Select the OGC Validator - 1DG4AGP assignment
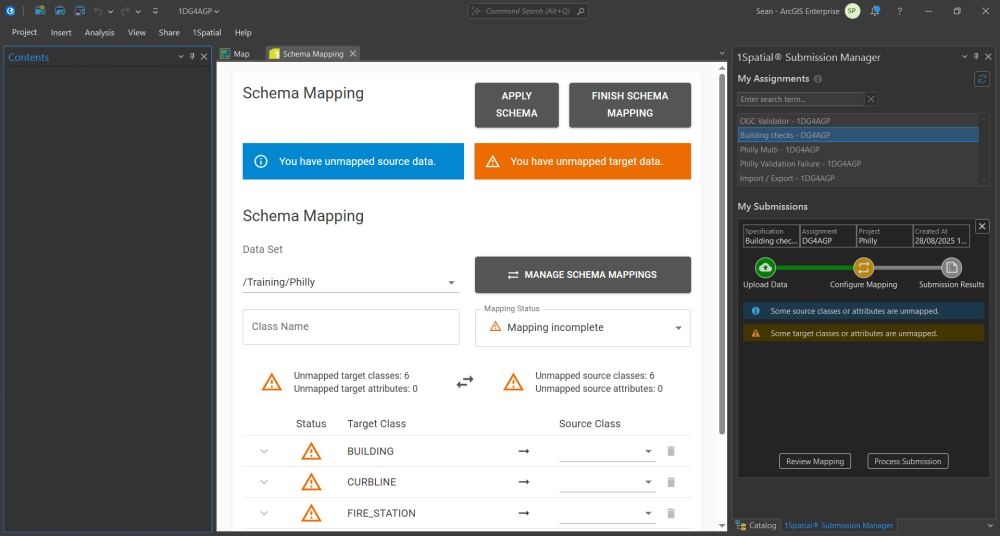 pyautogui.click(x=858, y=121)
